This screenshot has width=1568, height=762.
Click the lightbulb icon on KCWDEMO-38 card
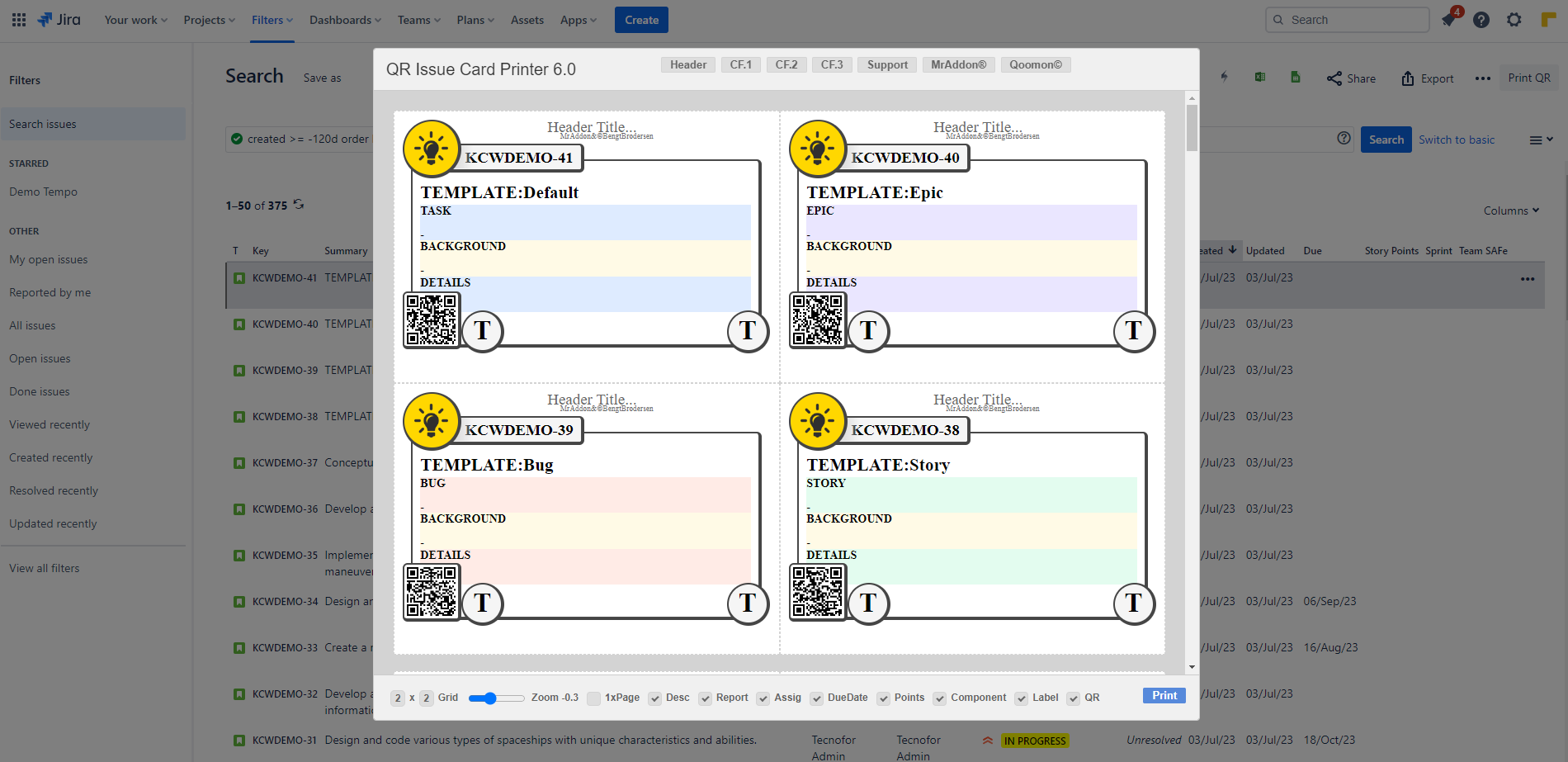coord(817,421)
